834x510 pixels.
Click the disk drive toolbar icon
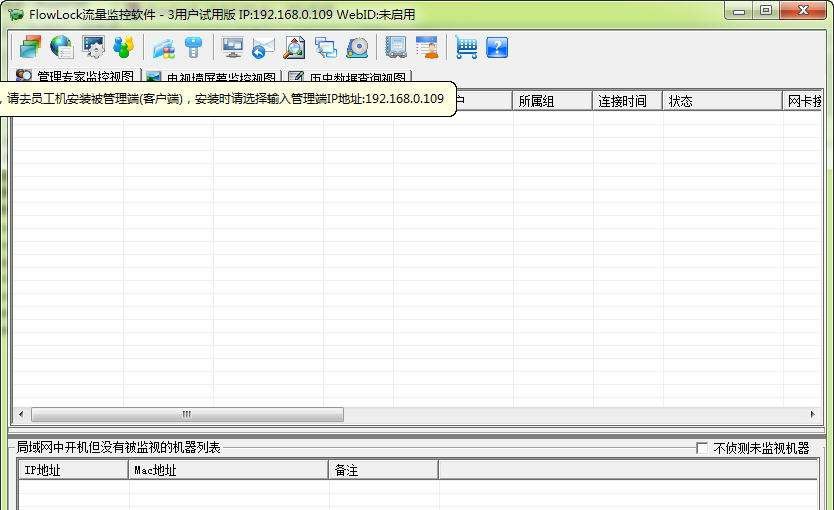[357, 47]
